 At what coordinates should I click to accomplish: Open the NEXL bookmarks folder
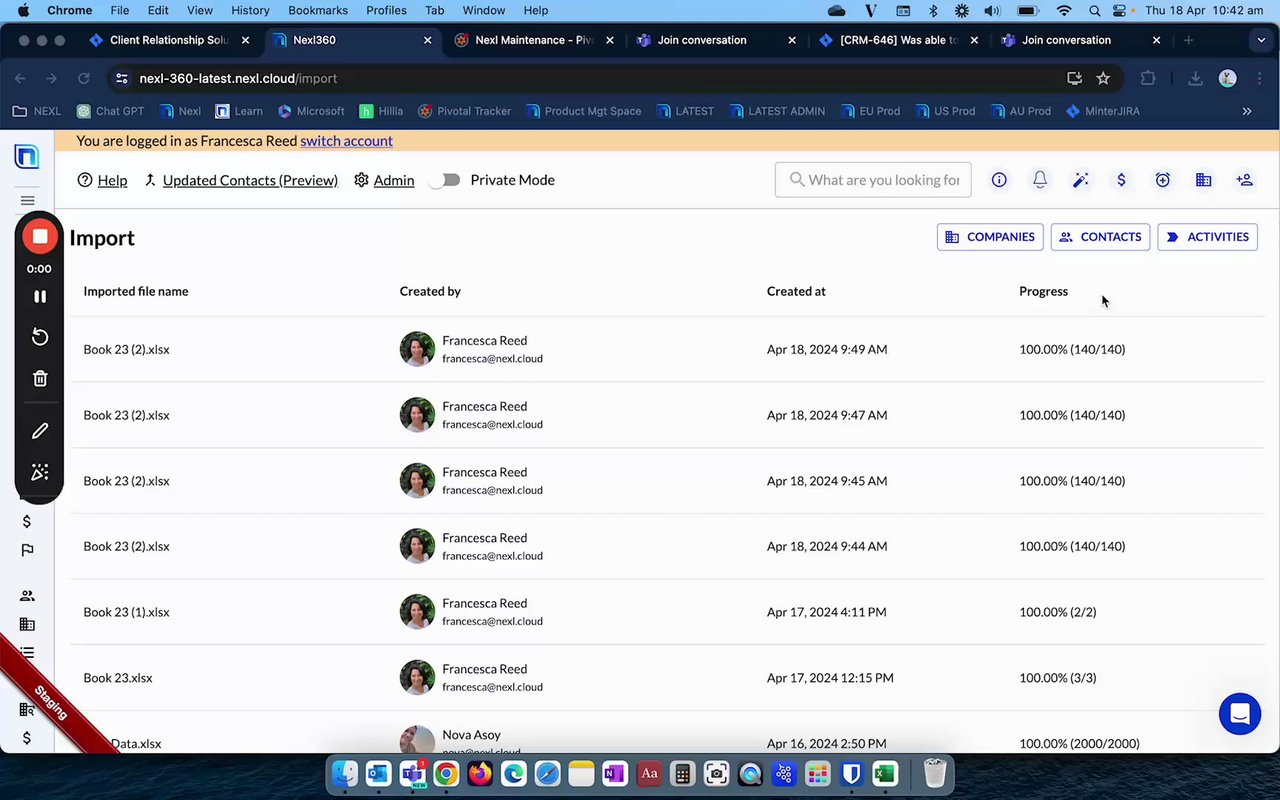coord(37,111)
